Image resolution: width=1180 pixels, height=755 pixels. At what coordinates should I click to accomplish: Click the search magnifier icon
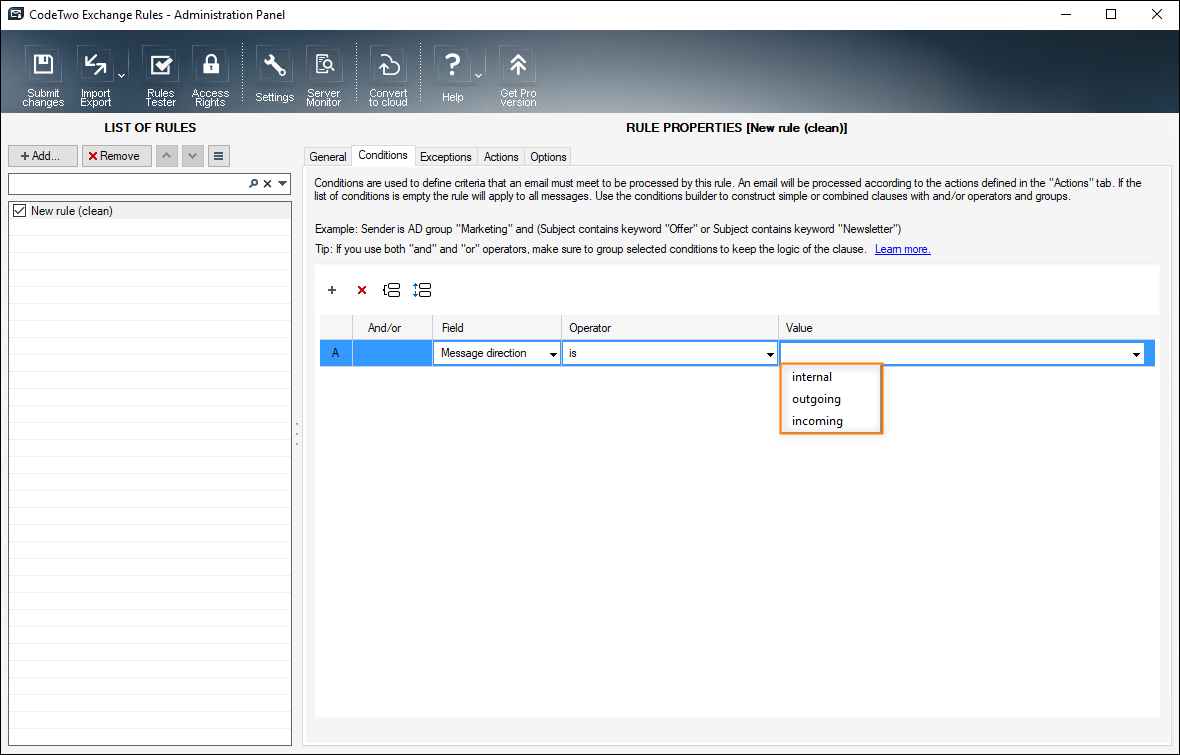[254, 184]
